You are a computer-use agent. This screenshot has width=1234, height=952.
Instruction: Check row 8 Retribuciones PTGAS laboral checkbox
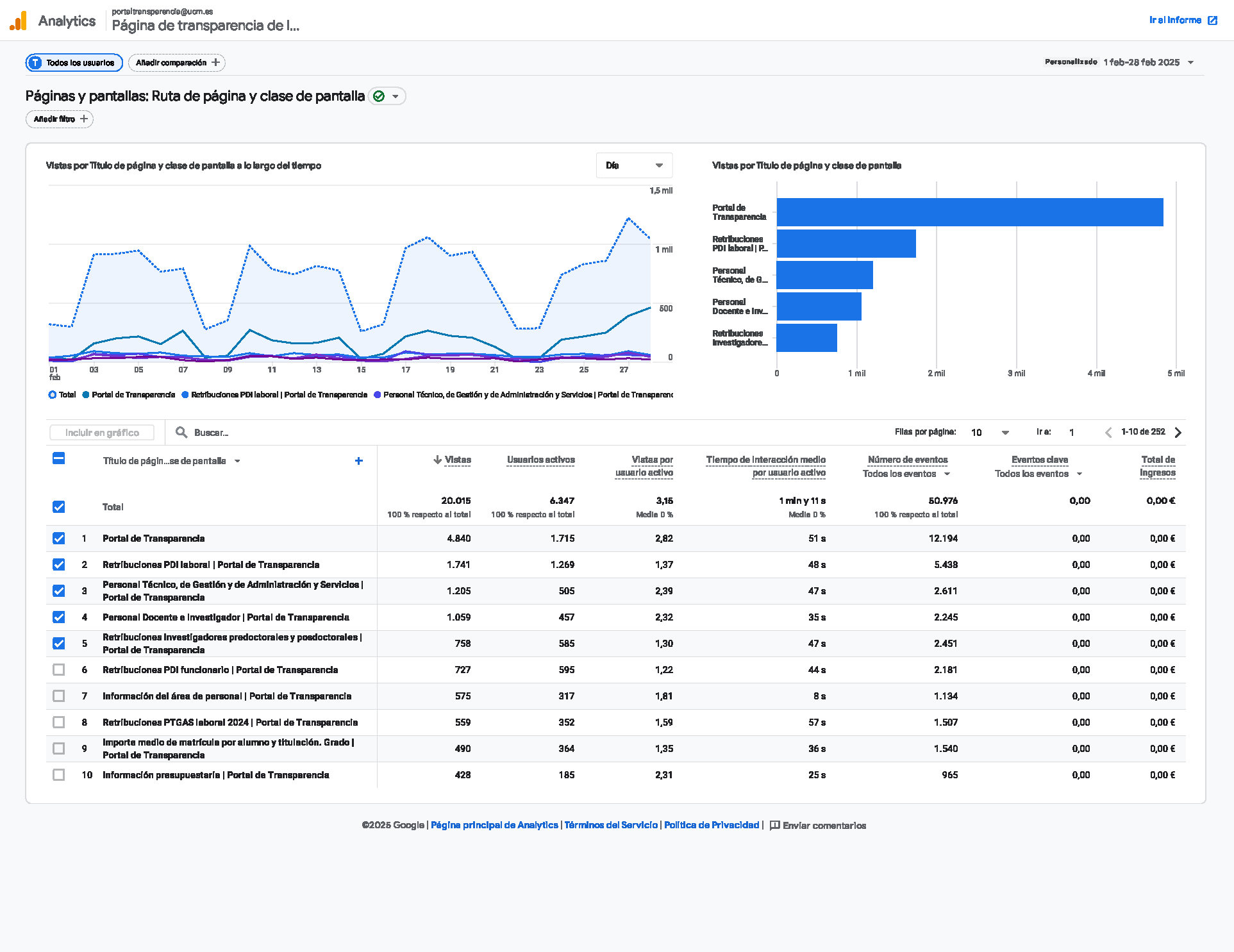58,722
